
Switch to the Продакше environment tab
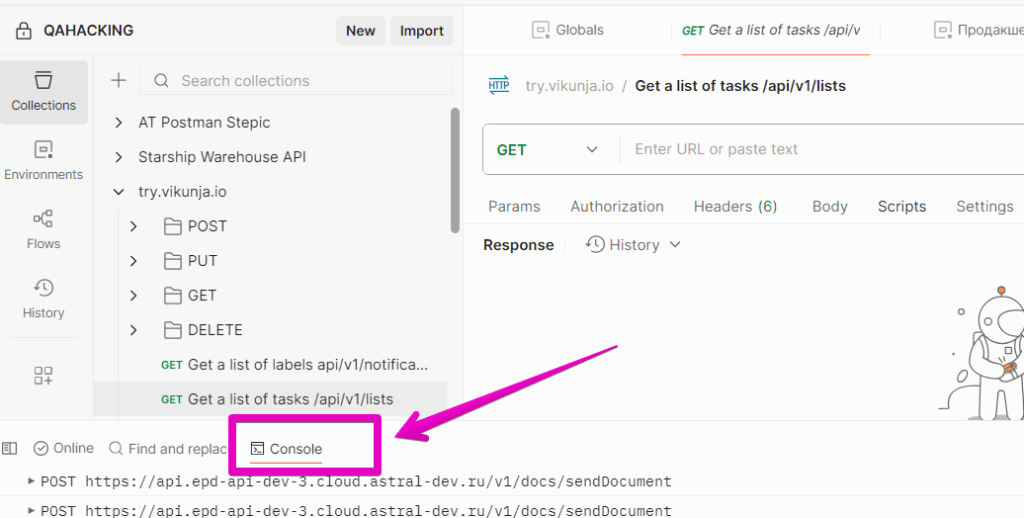(x=980, y=30)
